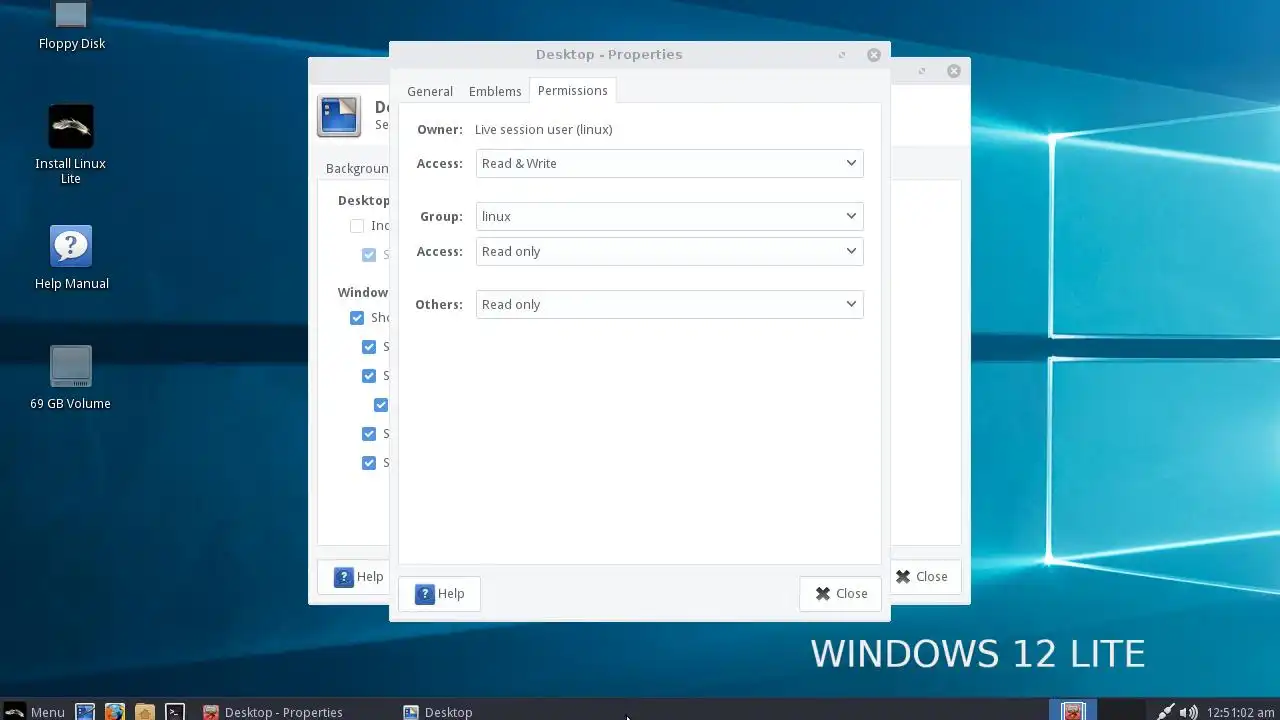Close the background Desktop settings window titlebar
The image size is (1280, 720).
pos(954,71)
